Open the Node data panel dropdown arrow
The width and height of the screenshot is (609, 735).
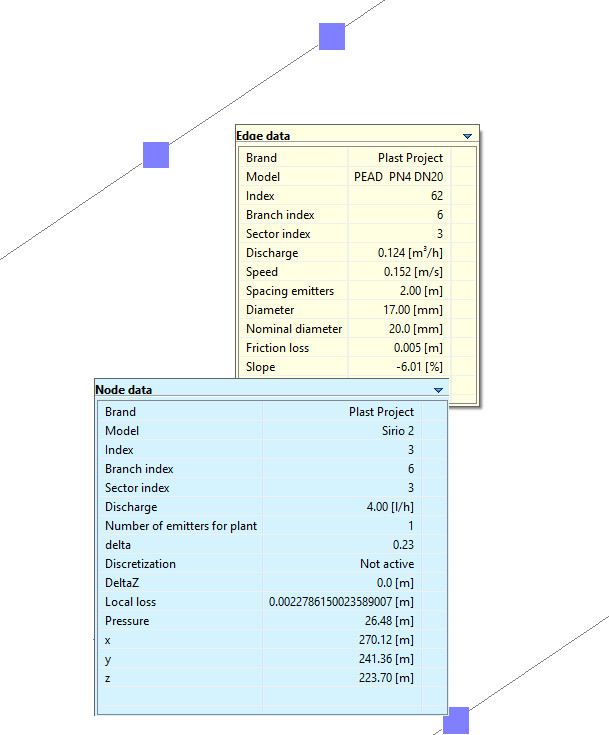pos(438,390)
